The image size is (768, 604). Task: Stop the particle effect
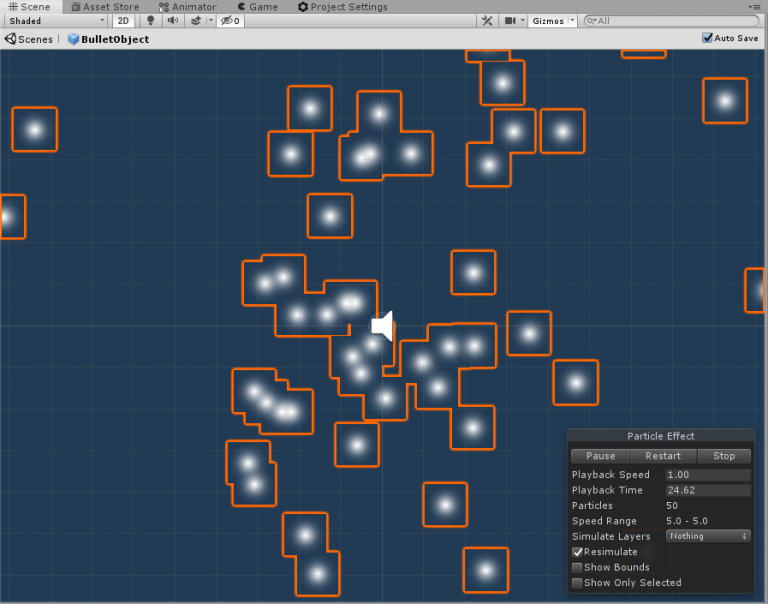724,456
